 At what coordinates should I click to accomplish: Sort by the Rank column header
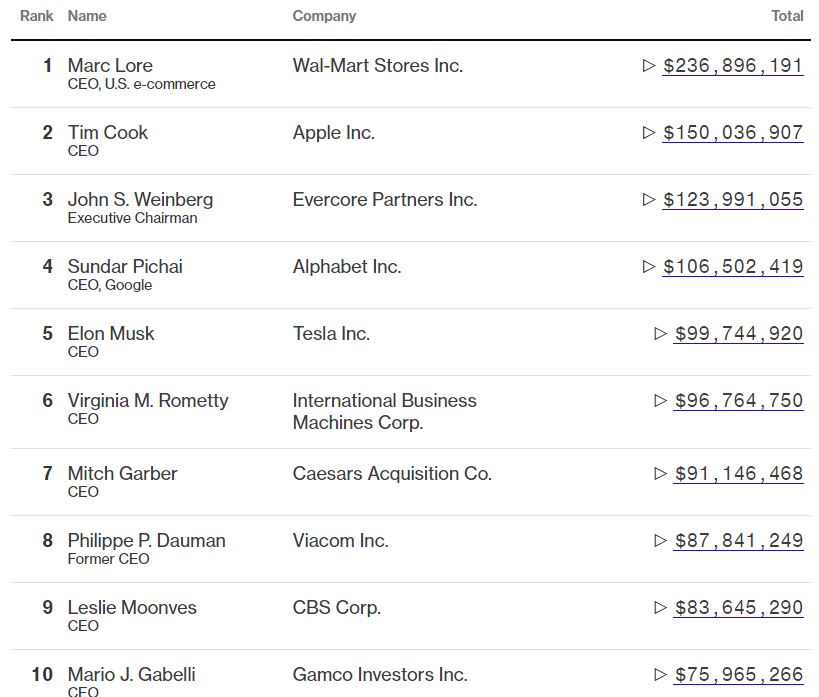point(37,16)
